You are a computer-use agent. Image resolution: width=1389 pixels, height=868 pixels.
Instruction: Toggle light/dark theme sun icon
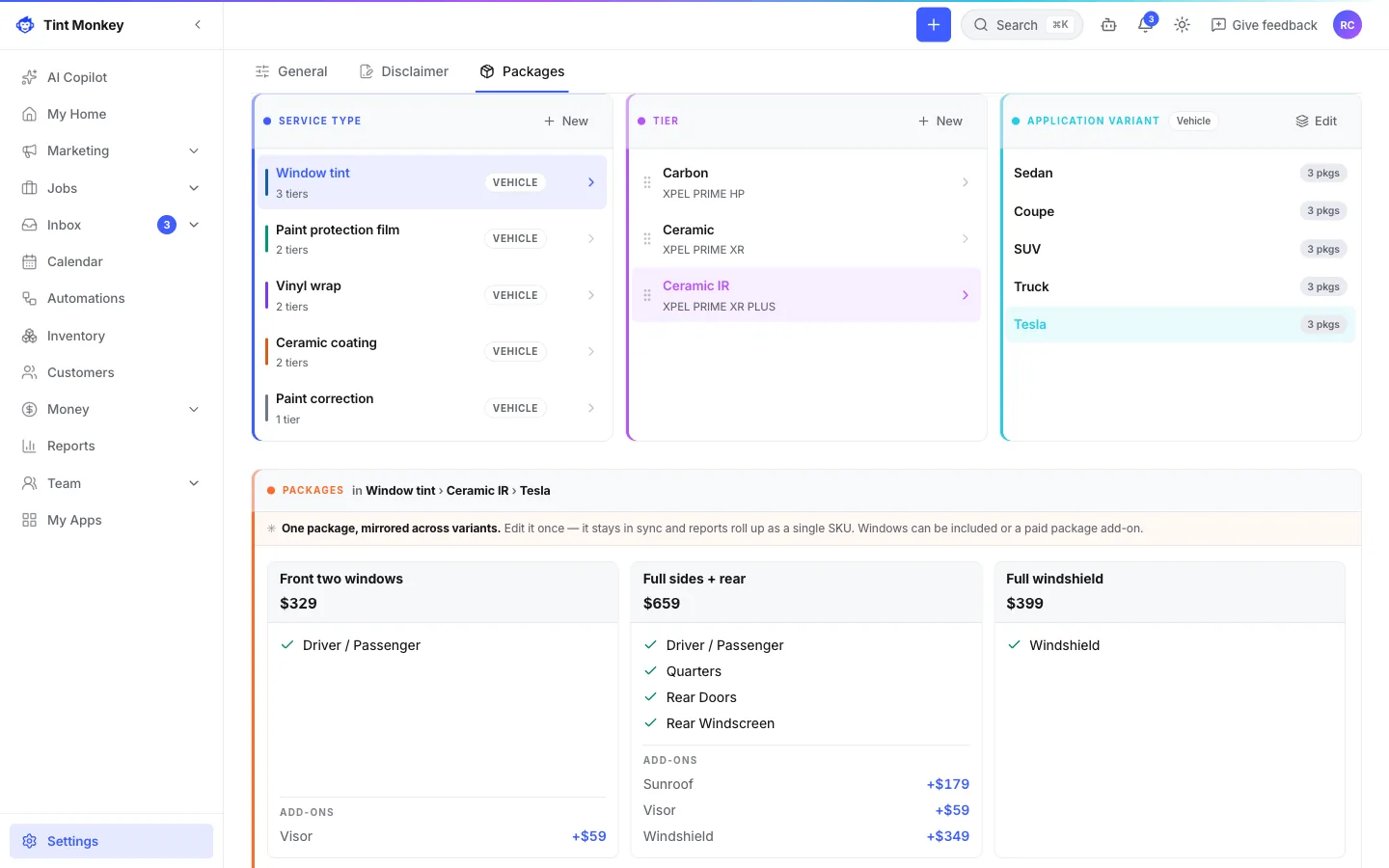tap(1183, 25)
